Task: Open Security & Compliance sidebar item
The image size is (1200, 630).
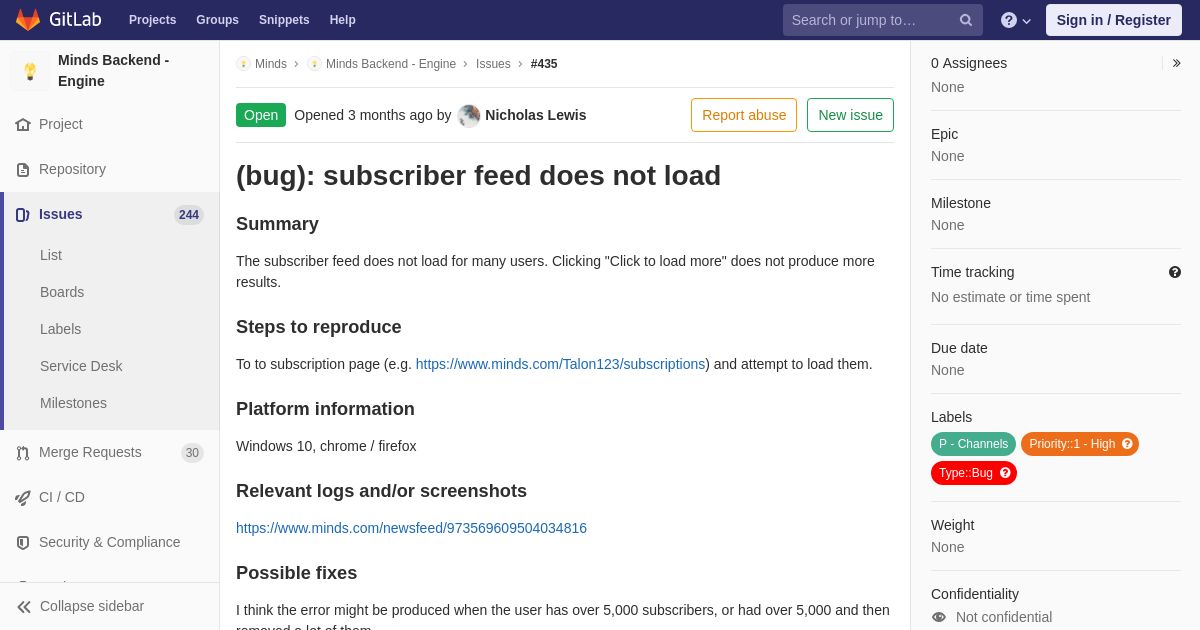Action: (x=110, y=543)
